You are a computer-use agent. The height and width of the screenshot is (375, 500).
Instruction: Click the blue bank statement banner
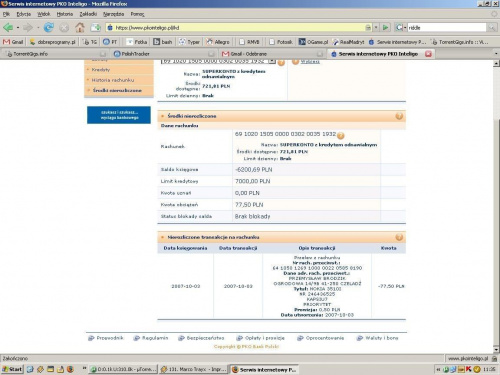pyautogui.click(x=119, y=115)
